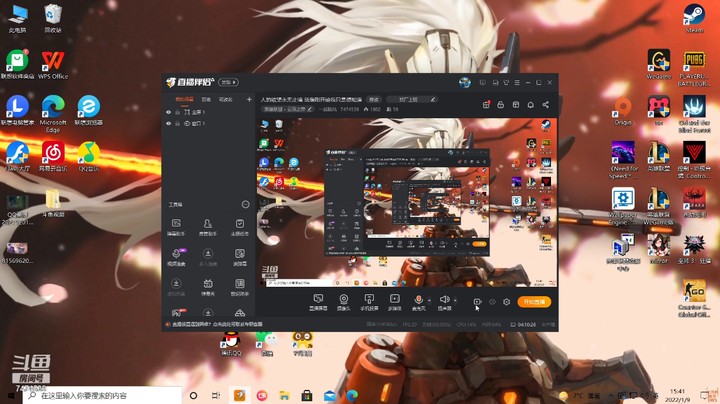The width and height of the screenshot is (720, 404).
Task: Click the 修改 button next to the stream title
Action: pos(374,99)
